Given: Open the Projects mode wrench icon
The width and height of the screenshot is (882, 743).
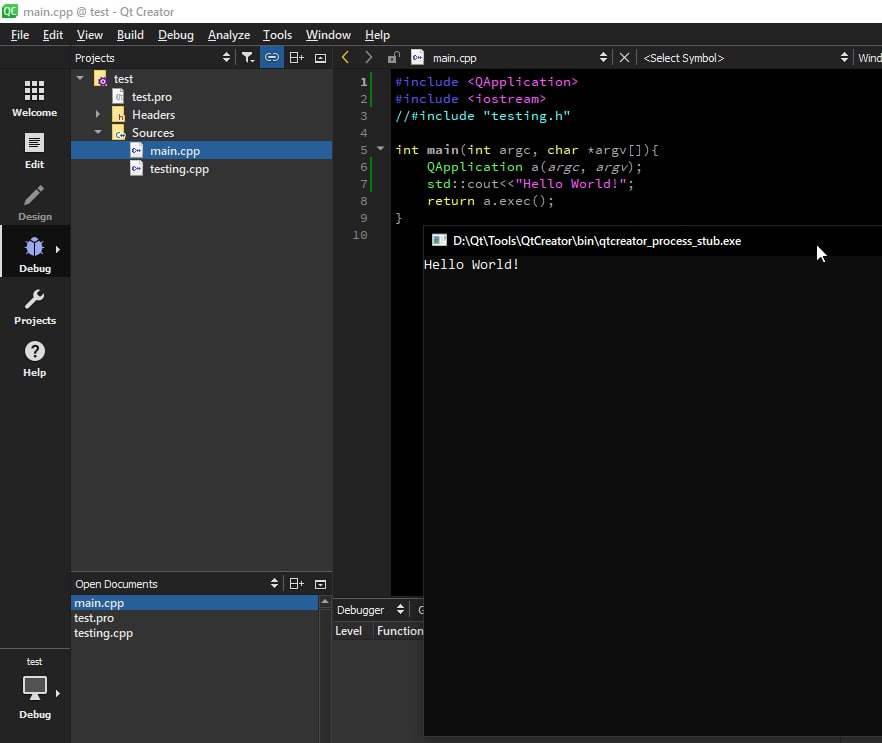Looking at the screenshot, I should coord(34,300).
